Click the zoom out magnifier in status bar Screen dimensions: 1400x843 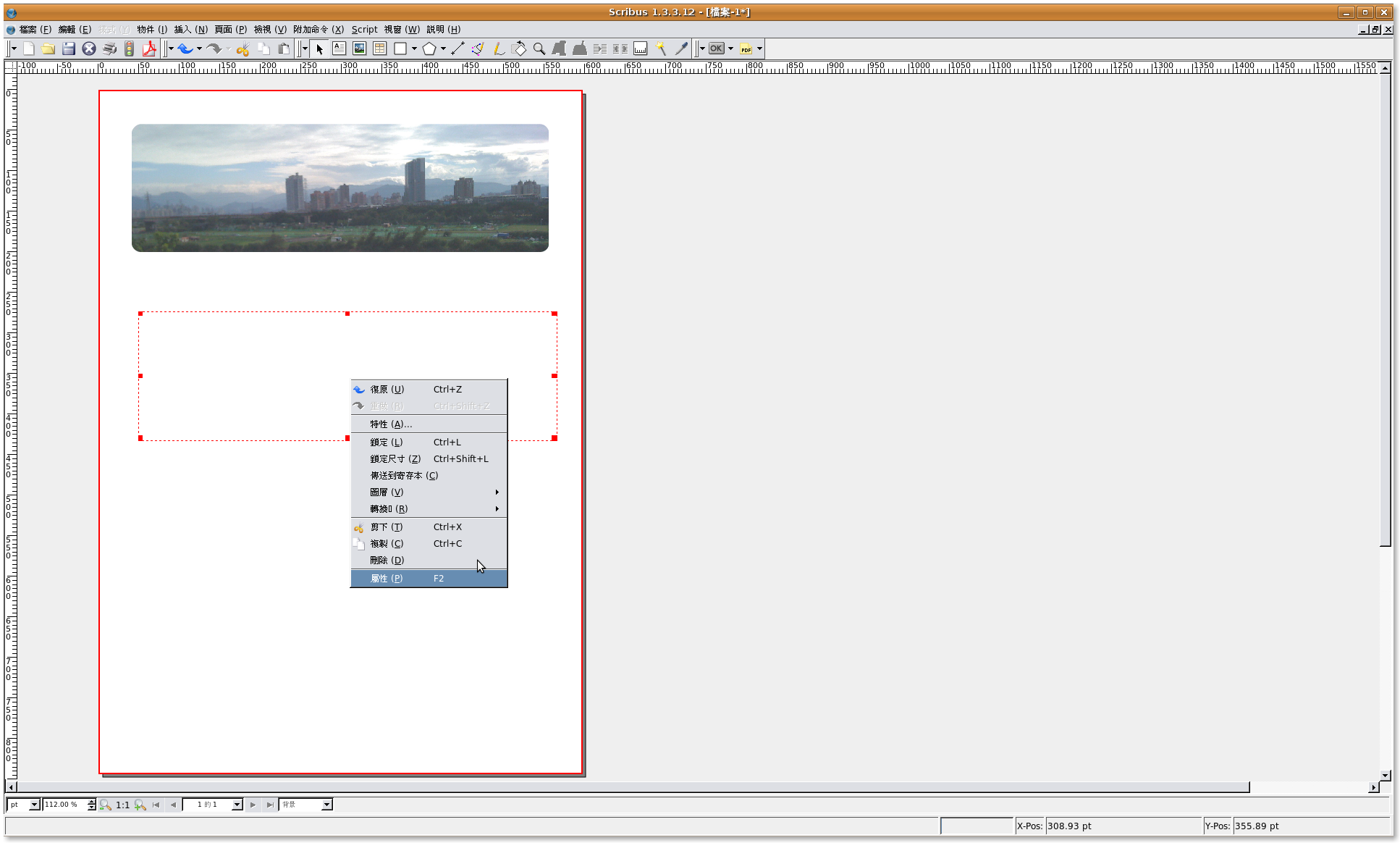click(106, 805)
